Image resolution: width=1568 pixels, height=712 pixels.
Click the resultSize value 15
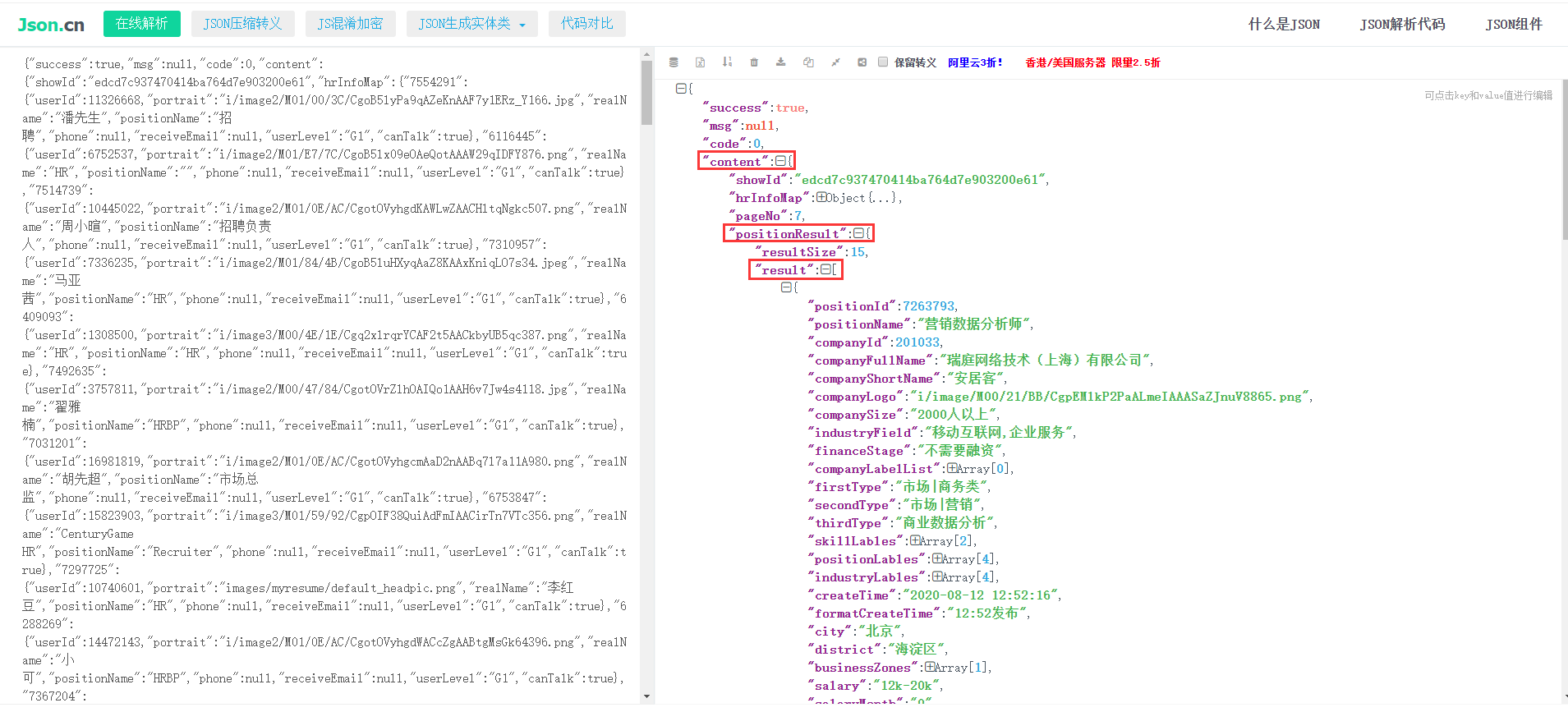858,252
